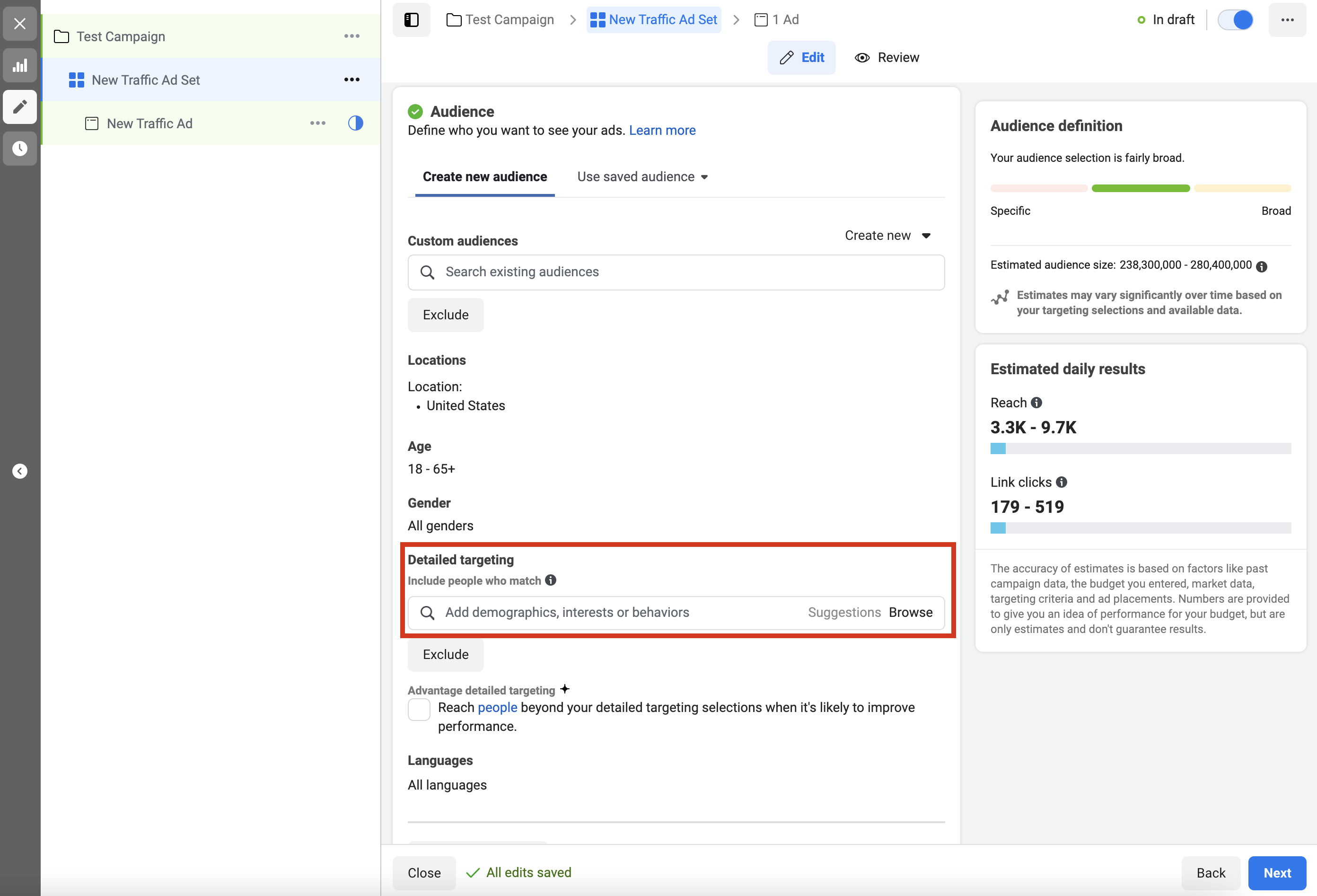Enable Advantage detailed targeting checkbox
Viewport: 1317px width, 896px height.
pyautogui.click(x=419, y=709)
